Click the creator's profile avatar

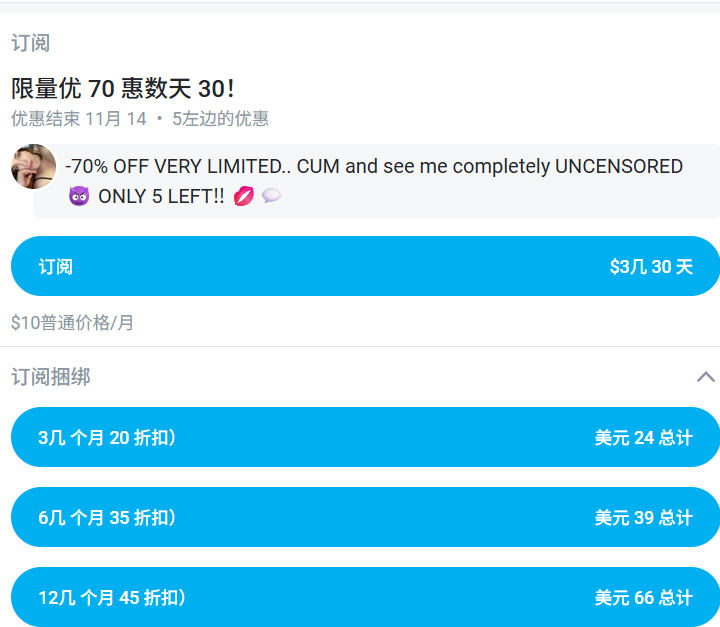point(33,166)
